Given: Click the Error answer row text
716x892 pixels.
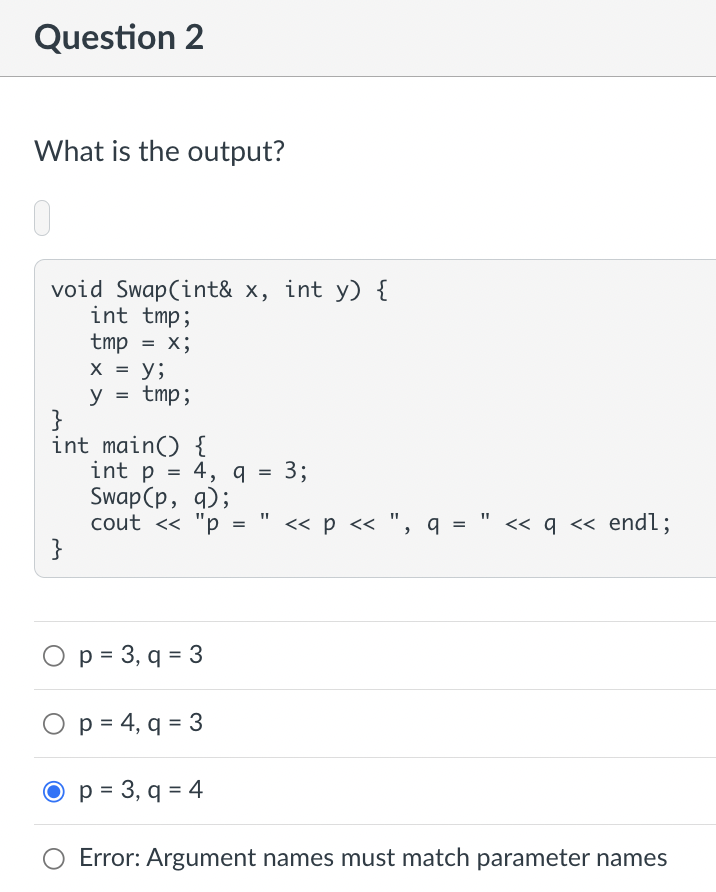Looking at the screenshot, I should [372, 857].
